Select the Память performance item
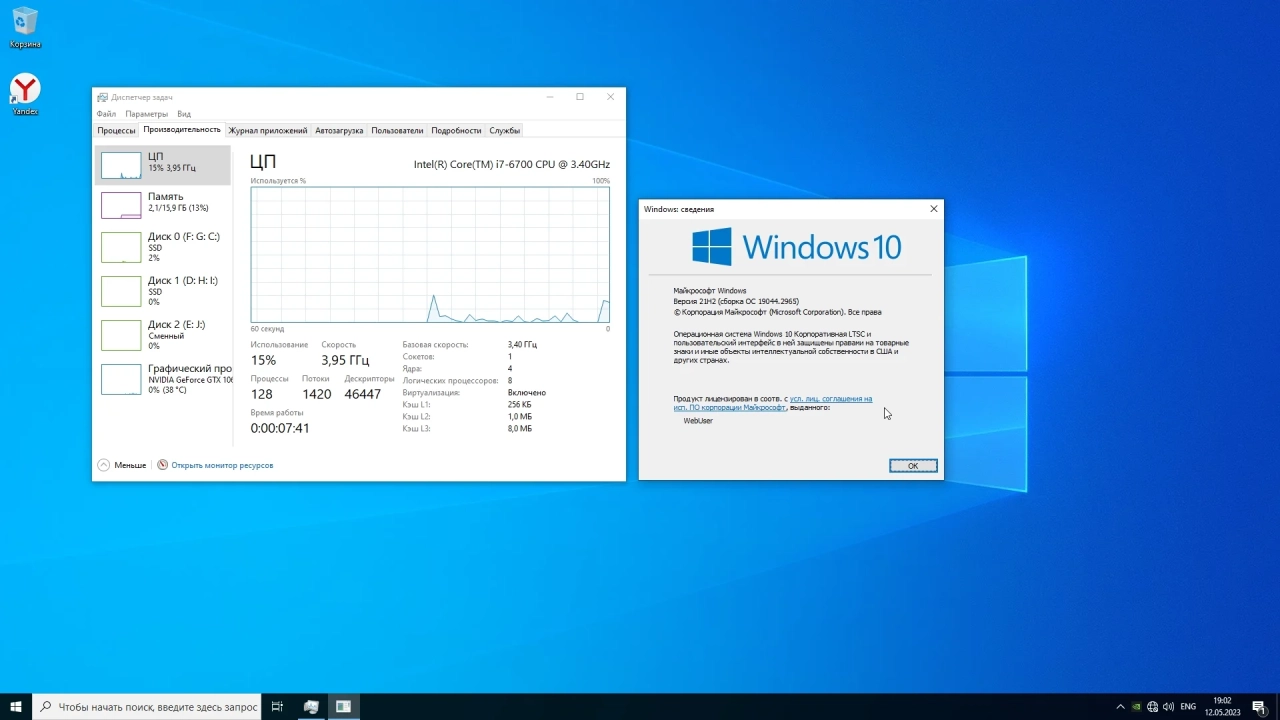Screen dimensions: 1280x720 [x=163, y=204]
